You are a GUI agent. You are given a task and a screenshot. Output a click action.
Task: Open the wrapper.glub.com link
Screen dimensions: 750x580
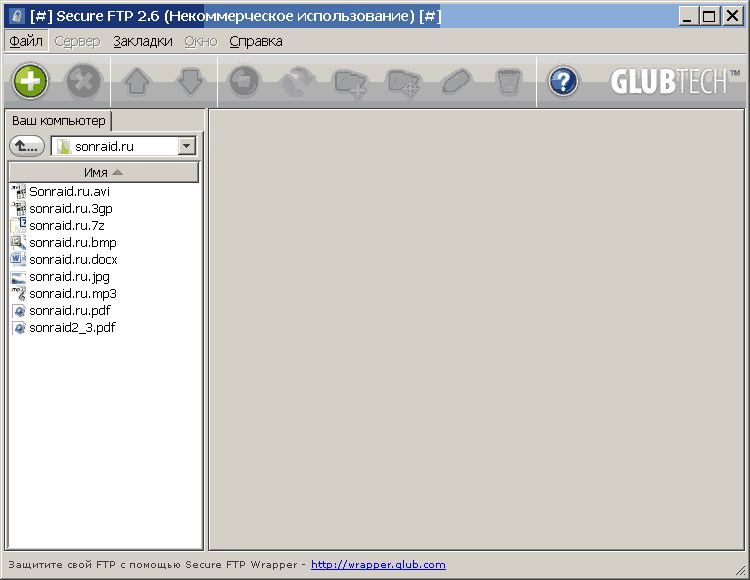pos(378,565)
